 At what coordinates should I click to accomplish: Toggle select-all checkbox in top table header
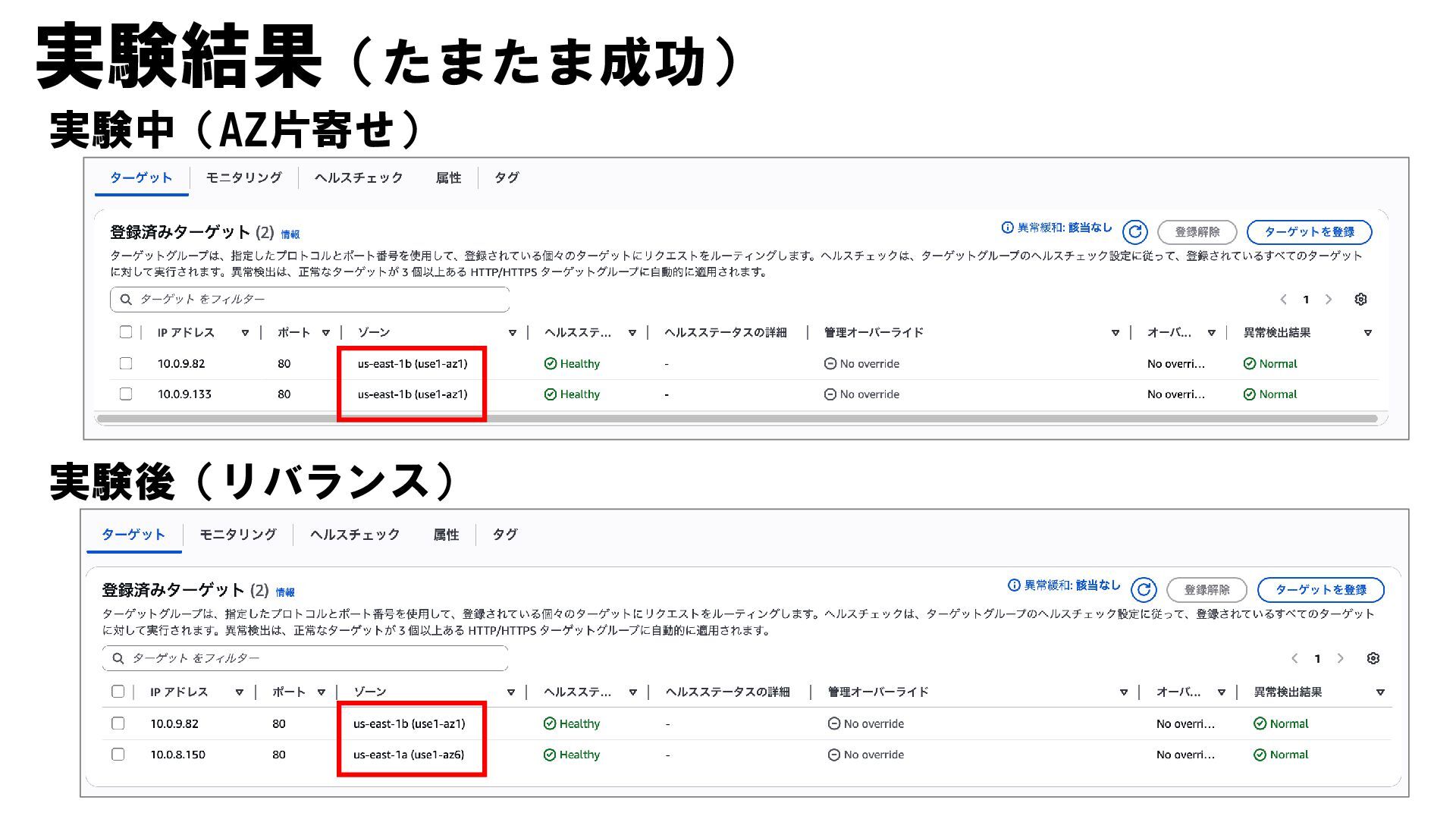point(126,331)
